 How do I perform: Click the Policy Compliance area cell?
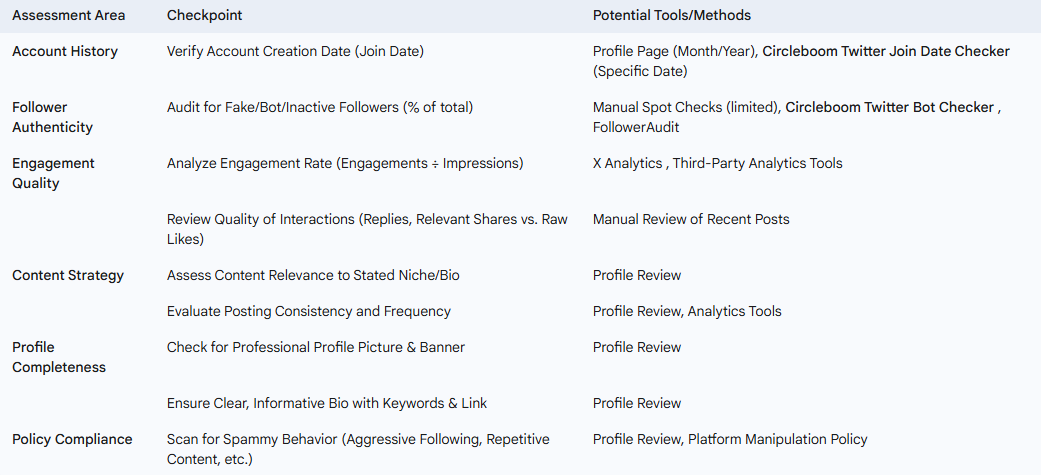(72, 439)
